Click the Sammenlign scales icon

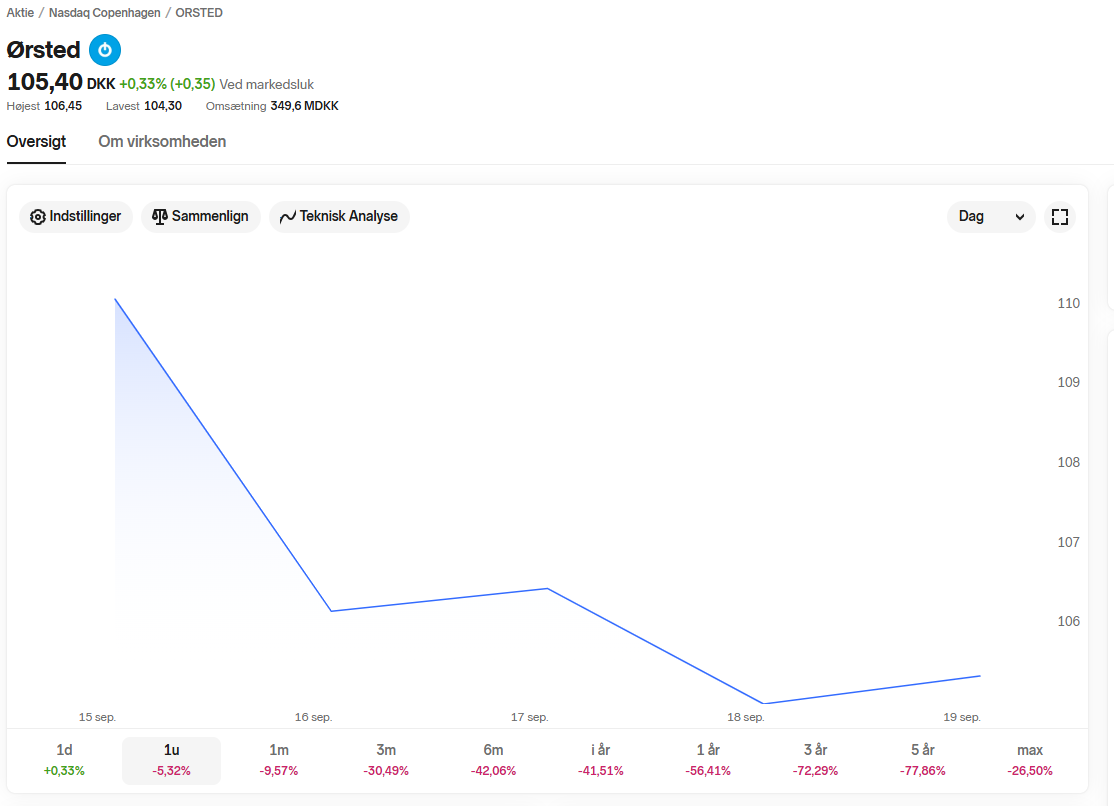click(160, 217)
